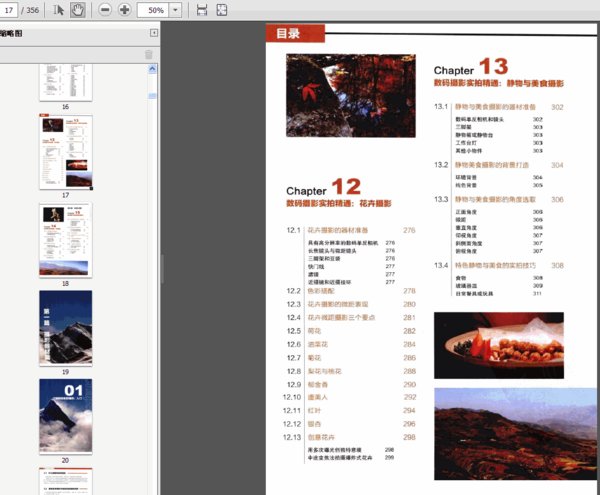This screenshot has height=495, width=600.
Task: Zoom in with the plus button
Action: coord(124,10)
